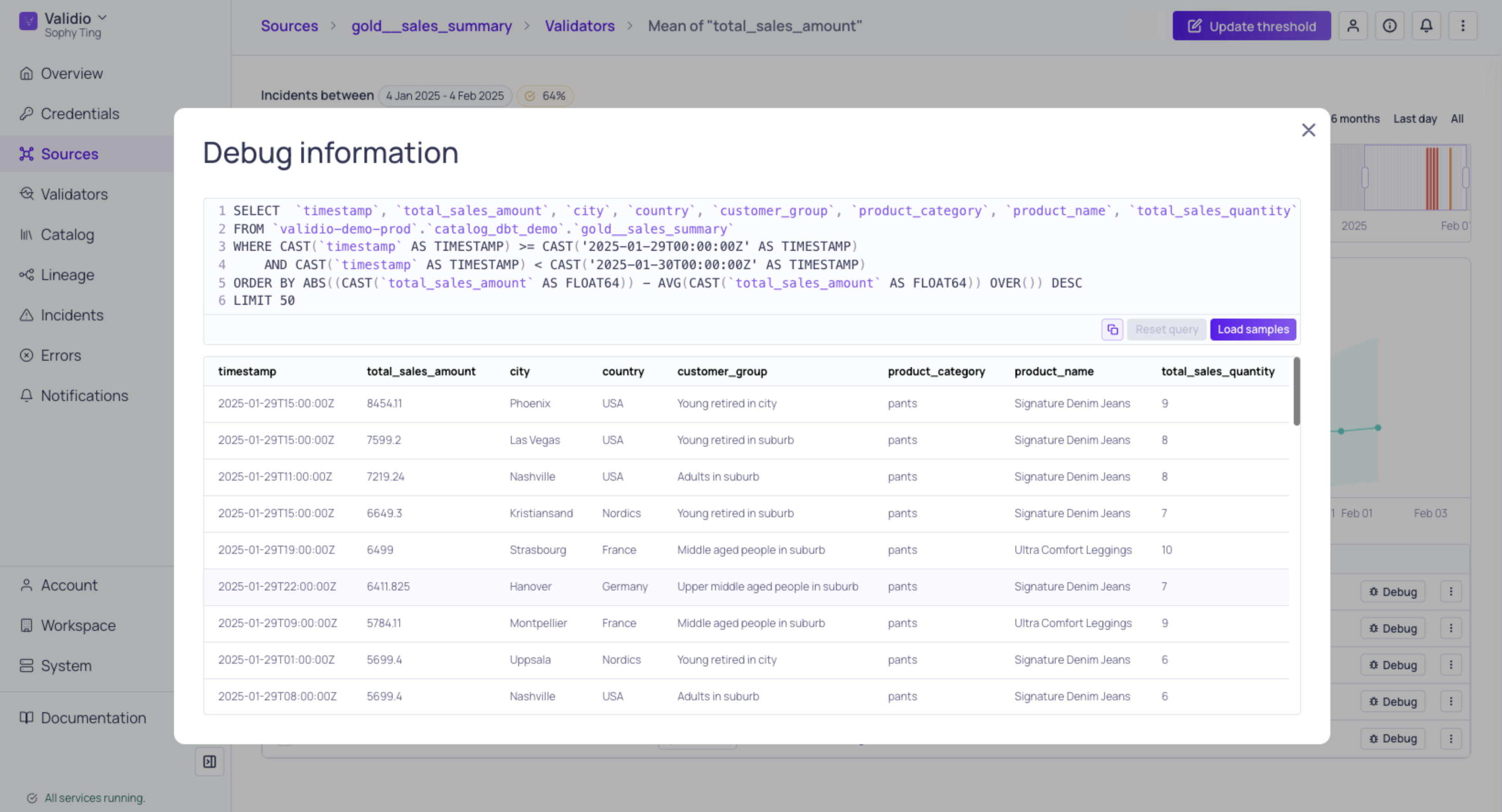
Task: Click the Lineage icon in sidebar
Action: click(27, 275)
